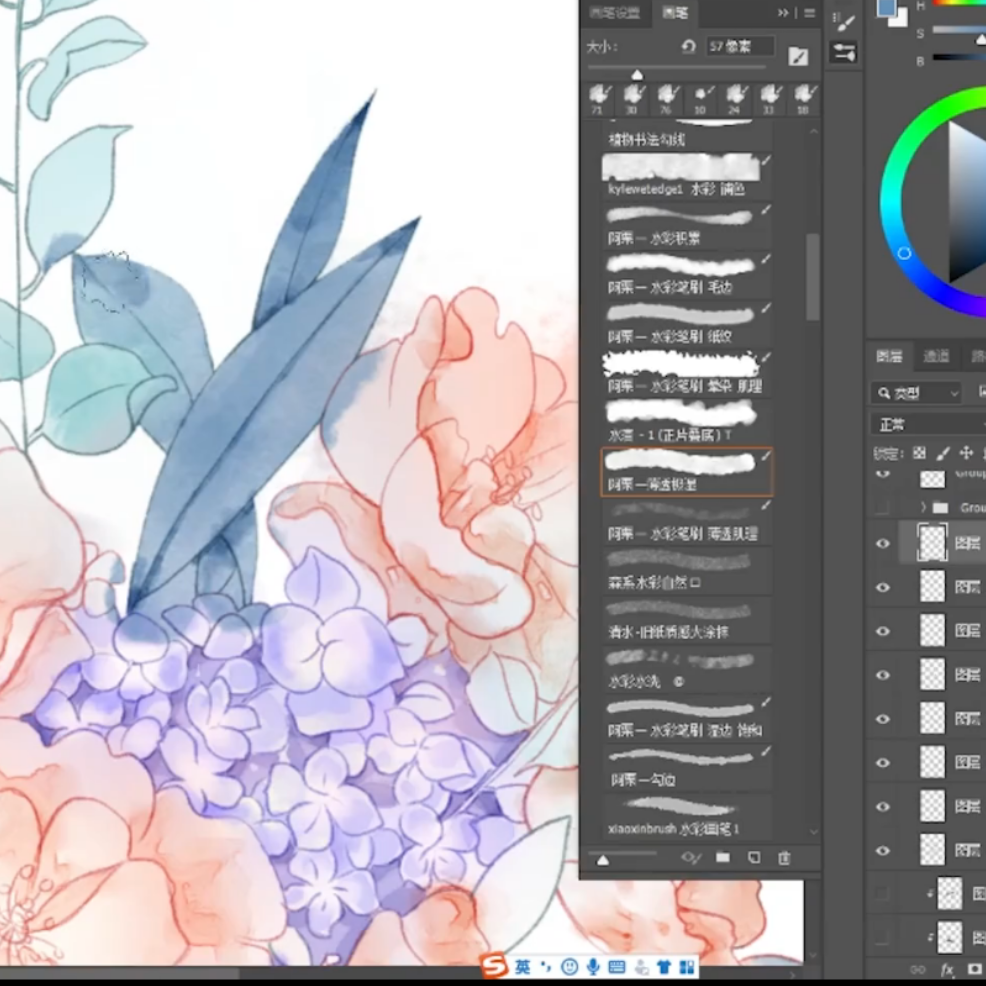Image resolution: width=986 pixels, height=986 pixels.
Task: Click the Group folder icon in Layers
Action: (x=940, y=507)
